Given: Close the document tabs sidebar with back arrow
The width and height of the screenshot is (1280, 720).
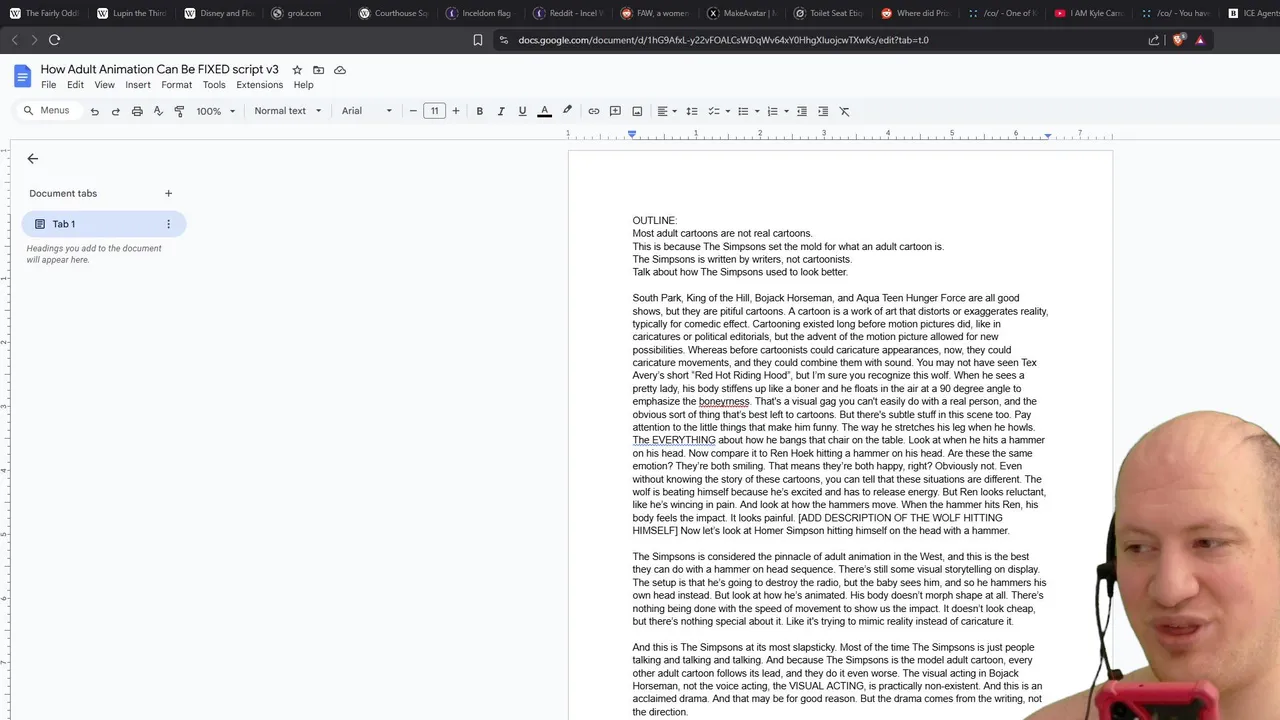Looking at the screenshot, I should click(33, 159).
